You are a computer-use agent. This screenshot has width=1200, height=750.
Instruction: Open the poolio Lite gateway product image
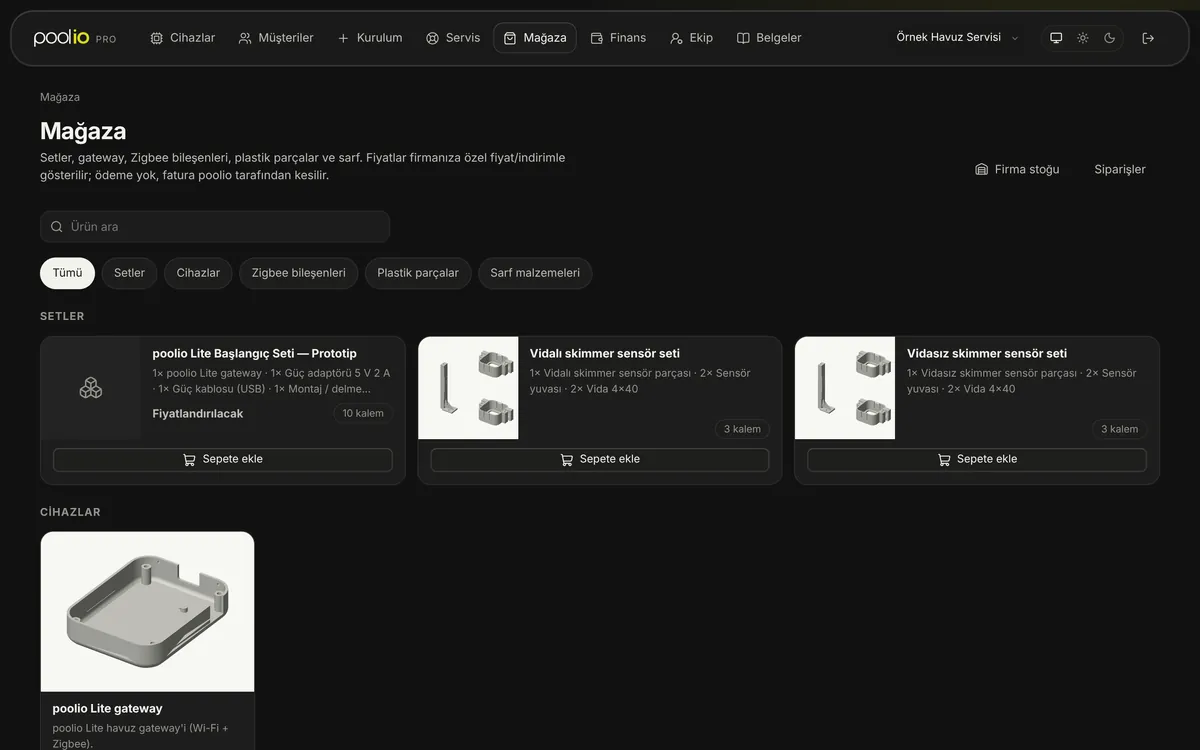[147, 612]
